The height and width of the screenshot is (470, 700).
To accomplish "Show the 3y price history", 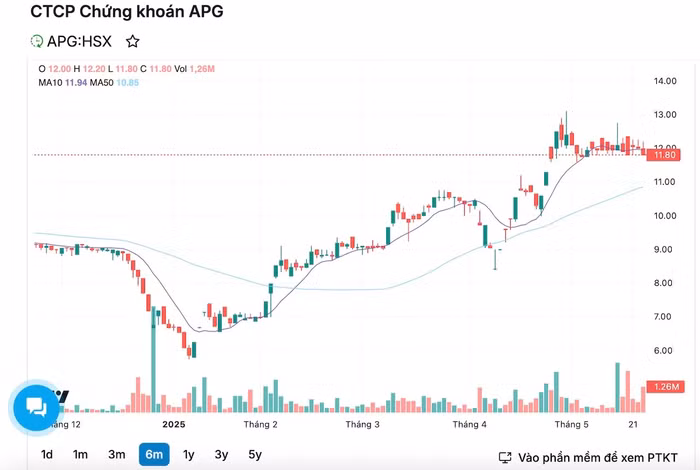I will pos(221,454).
